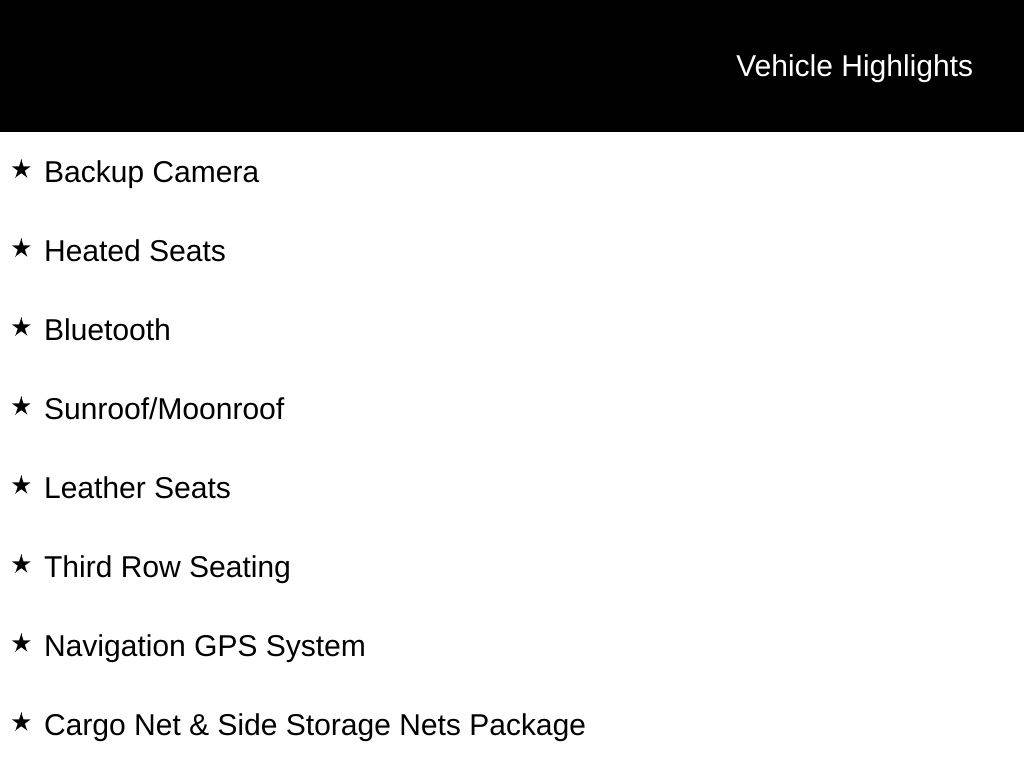Choose the Leather Seats feature label
Viewport: 1024px width, 768px height.
pyautogui.click(x=137, y=488)
